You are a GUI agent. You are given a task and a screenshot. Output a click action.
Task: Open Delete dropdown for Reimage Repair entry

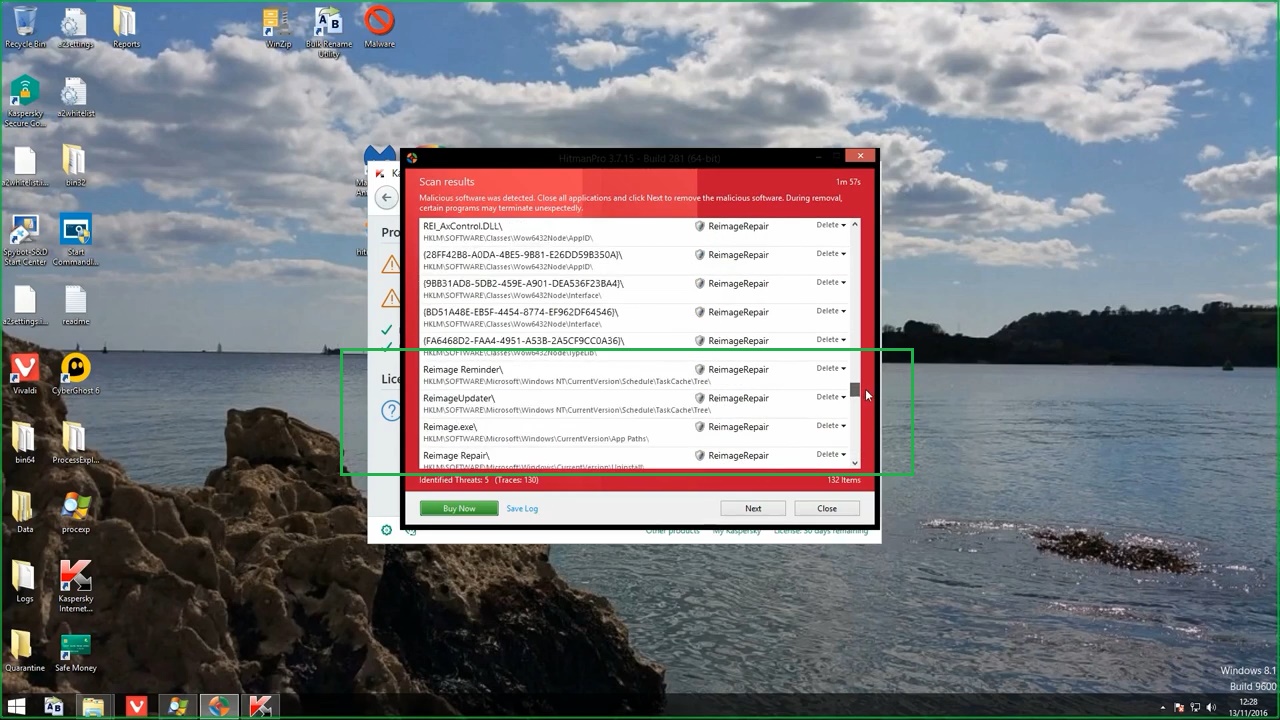pyautogui.click(x=831, y=455)
